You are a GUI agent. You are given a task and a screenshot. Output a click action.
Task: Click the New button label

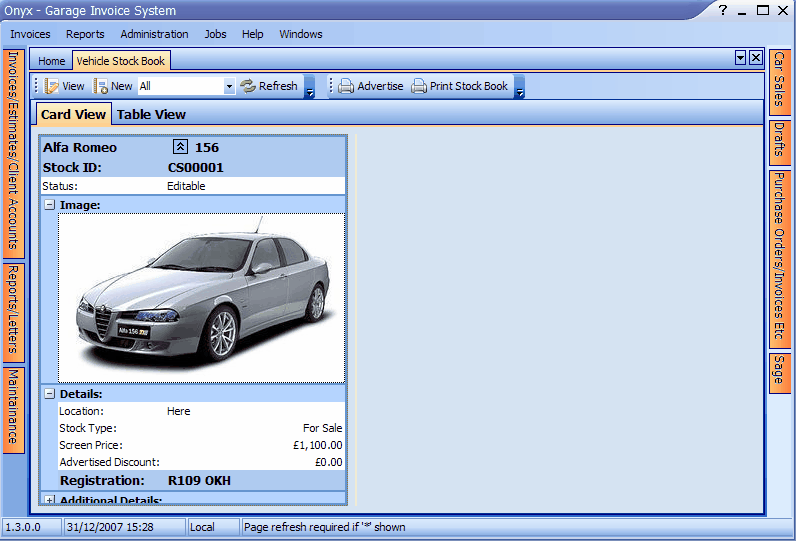121,86
